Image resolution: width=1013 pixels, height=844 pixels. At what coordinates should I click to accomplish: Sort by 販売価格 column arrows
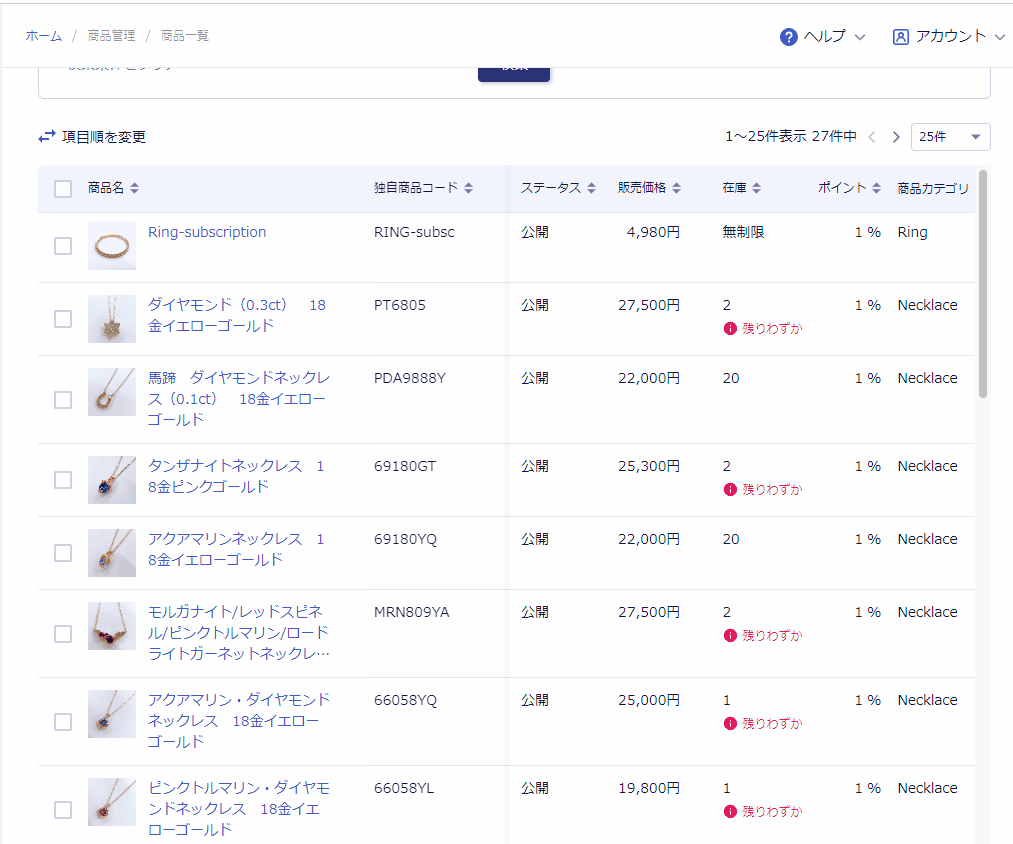click(676, 188)
